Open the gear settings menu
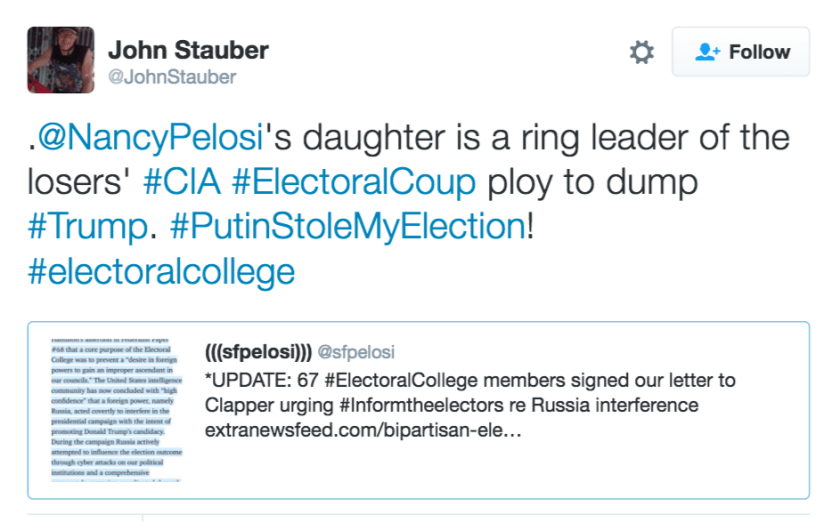This screenshot has height=522, width=840. click(x=641, y=52)
